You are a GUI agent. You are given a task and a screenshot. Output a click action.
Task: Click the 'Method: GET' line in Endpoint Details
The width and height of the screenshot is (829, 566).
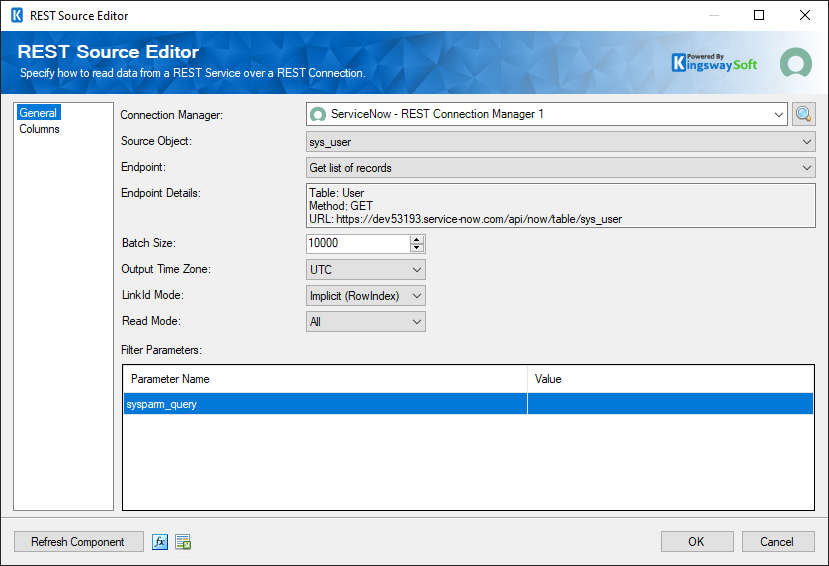340,206
